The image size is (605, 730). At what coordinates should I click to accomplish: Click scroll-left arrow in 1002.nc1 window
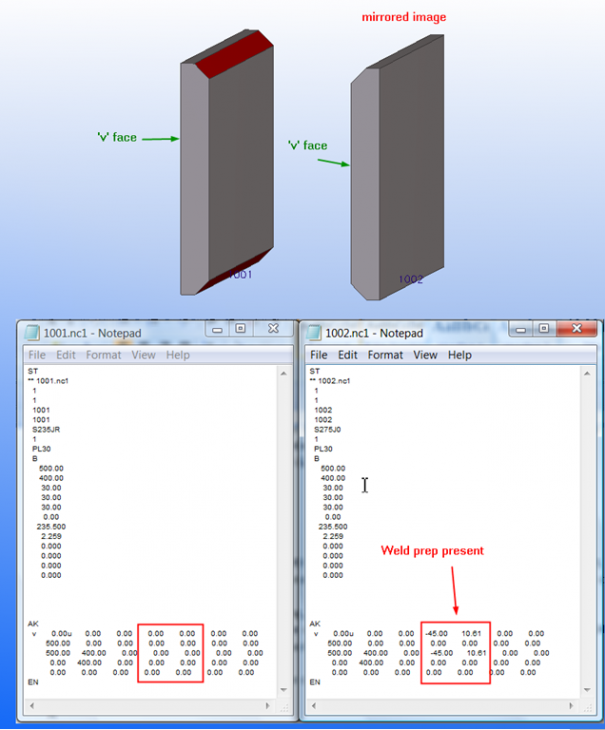(x=314, y=706)
